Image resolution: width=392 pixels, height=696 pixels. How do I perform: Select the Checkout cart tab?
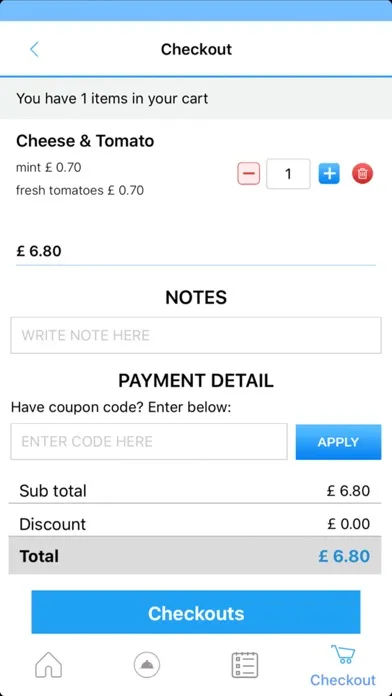coord(343,666)
